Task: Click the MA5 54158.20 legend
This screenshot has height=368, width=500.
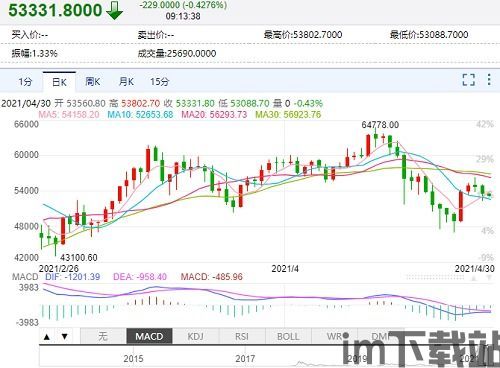Action: [x=69, y=115]
